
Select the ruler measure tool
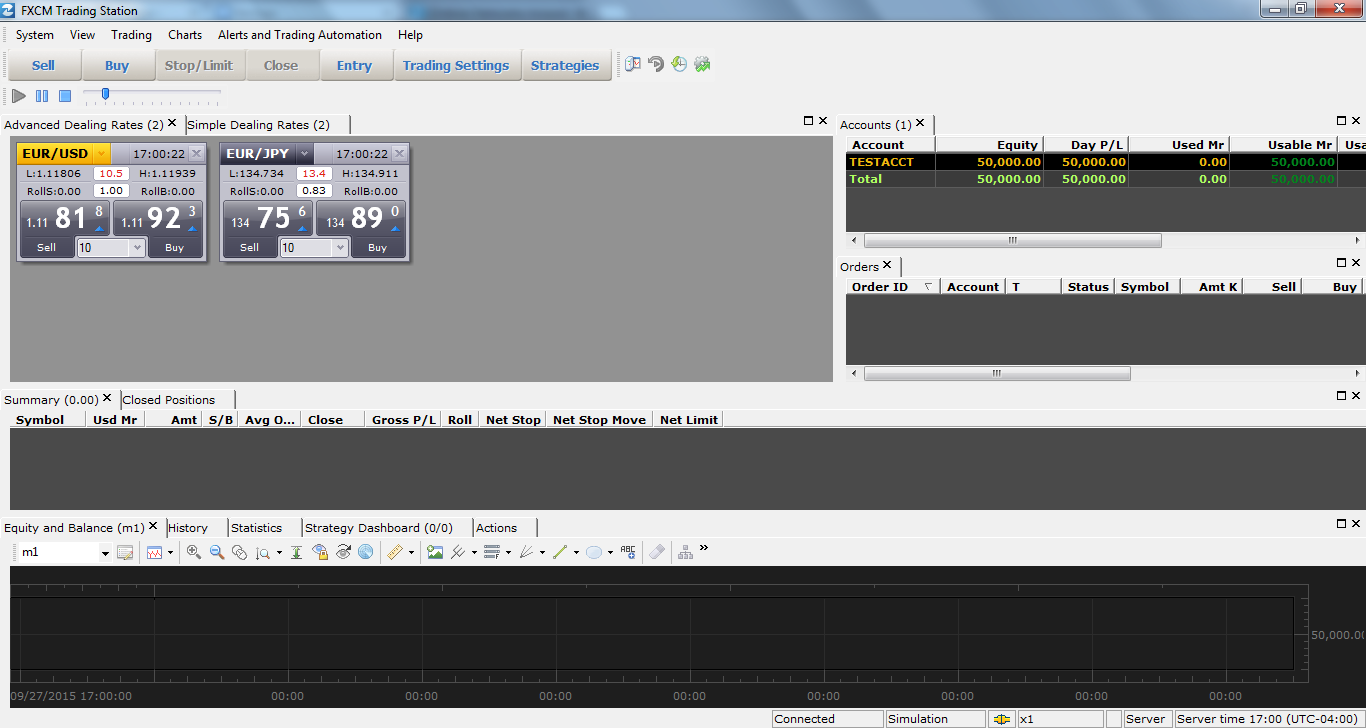click(394, 552)
